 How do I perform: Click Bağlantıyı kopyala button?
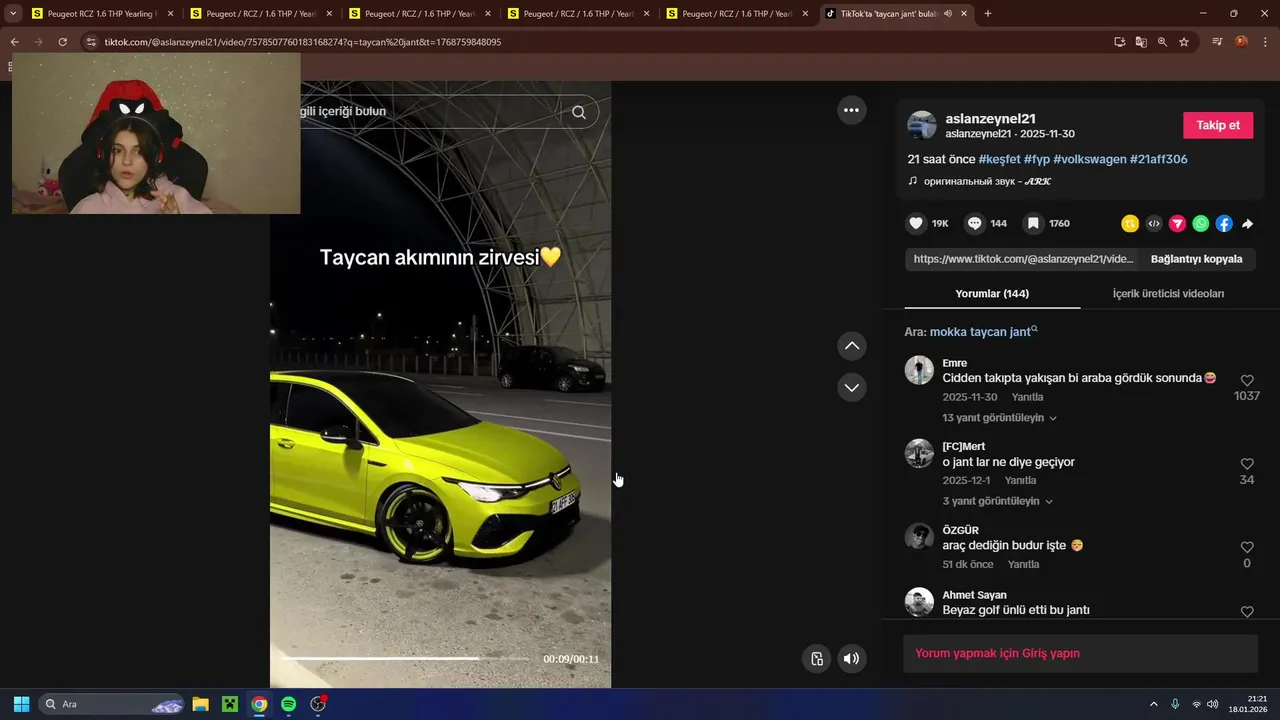pyautogui.click(x=1196, y=259)
